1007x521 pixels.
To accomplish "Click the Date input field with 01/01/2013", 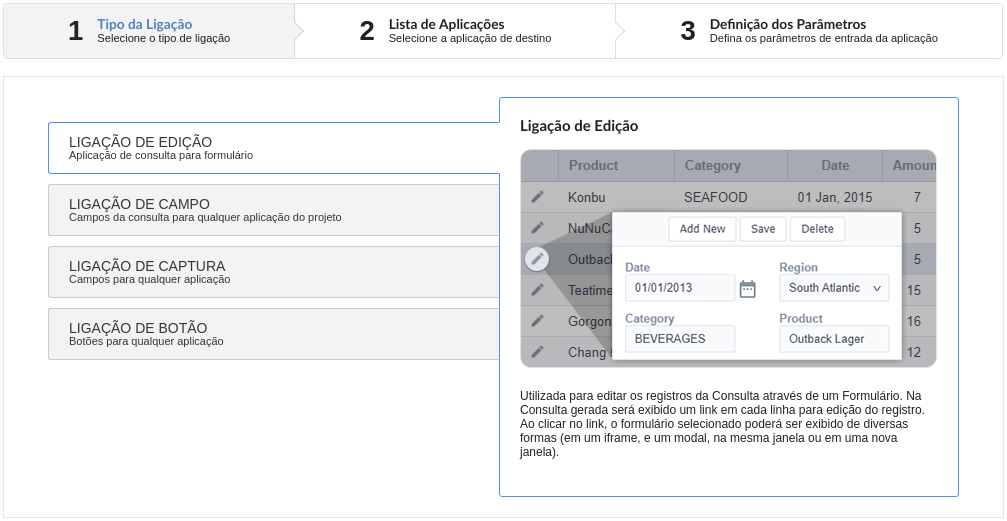I will pyautogui.click(x=679, y=288).
